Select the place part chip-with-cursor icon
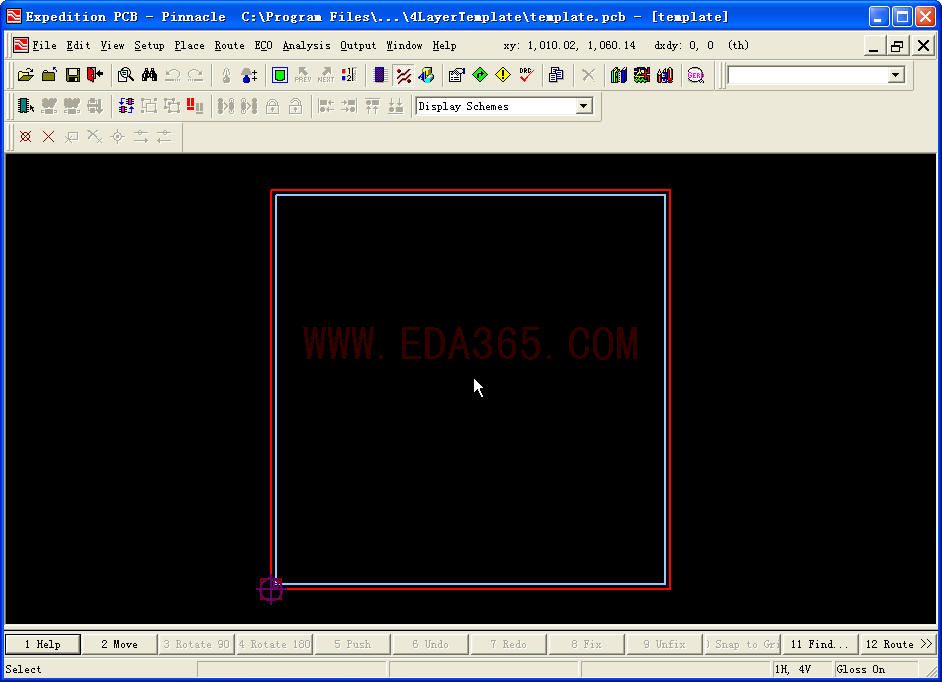Image resolution: width=942 pixels, height=682 pixels. [26, 106]
